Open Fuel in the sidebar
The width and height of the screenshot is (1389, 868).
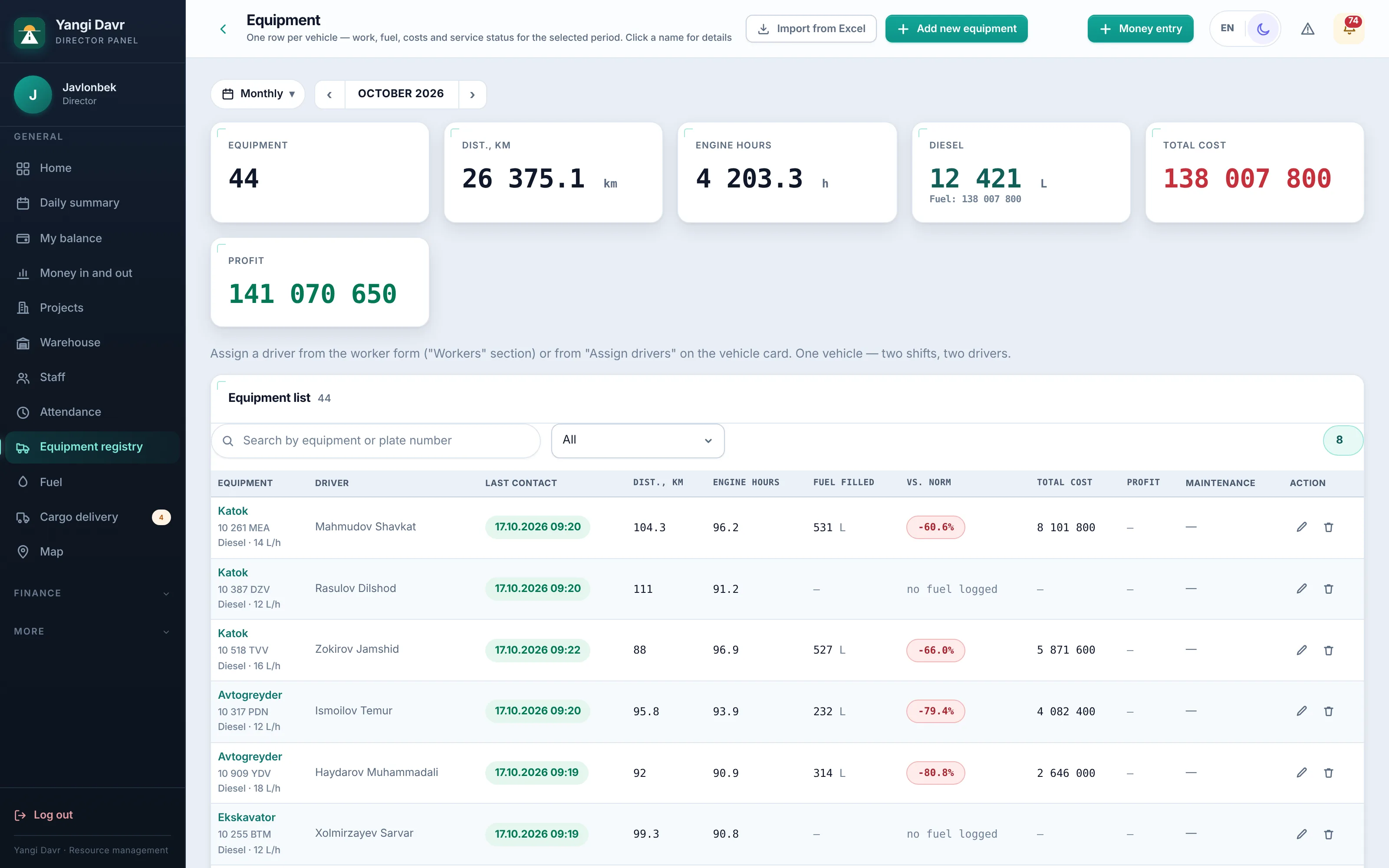coord(92,482)
